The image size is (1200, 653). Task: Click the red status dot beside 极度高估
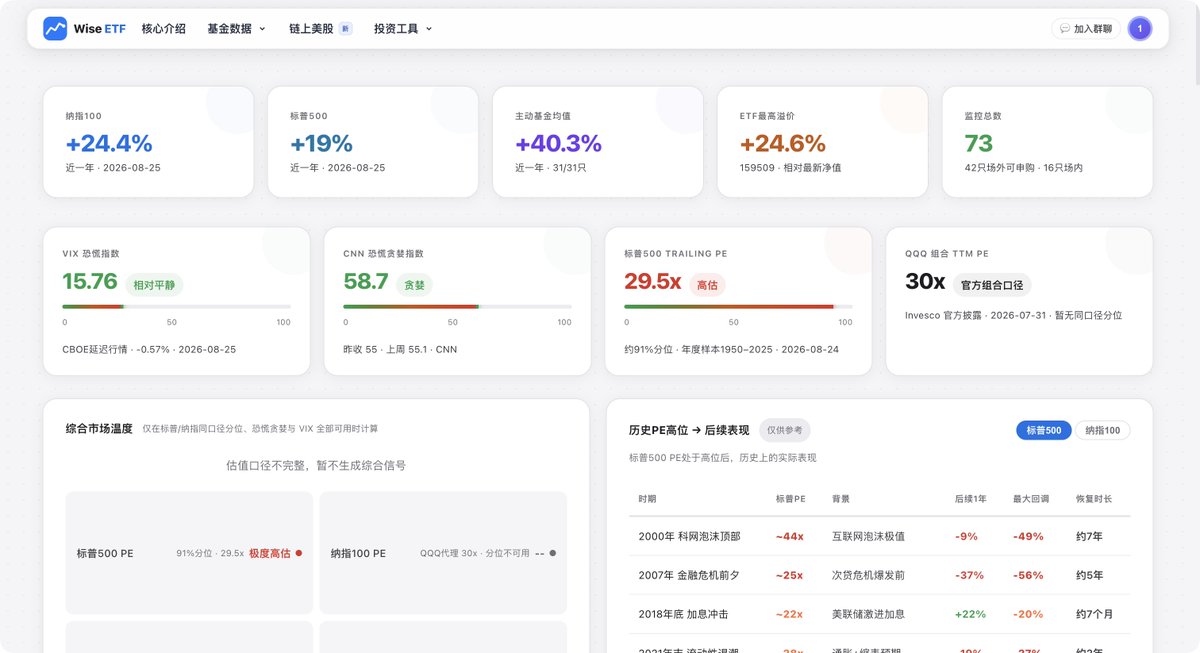(299, 553)
